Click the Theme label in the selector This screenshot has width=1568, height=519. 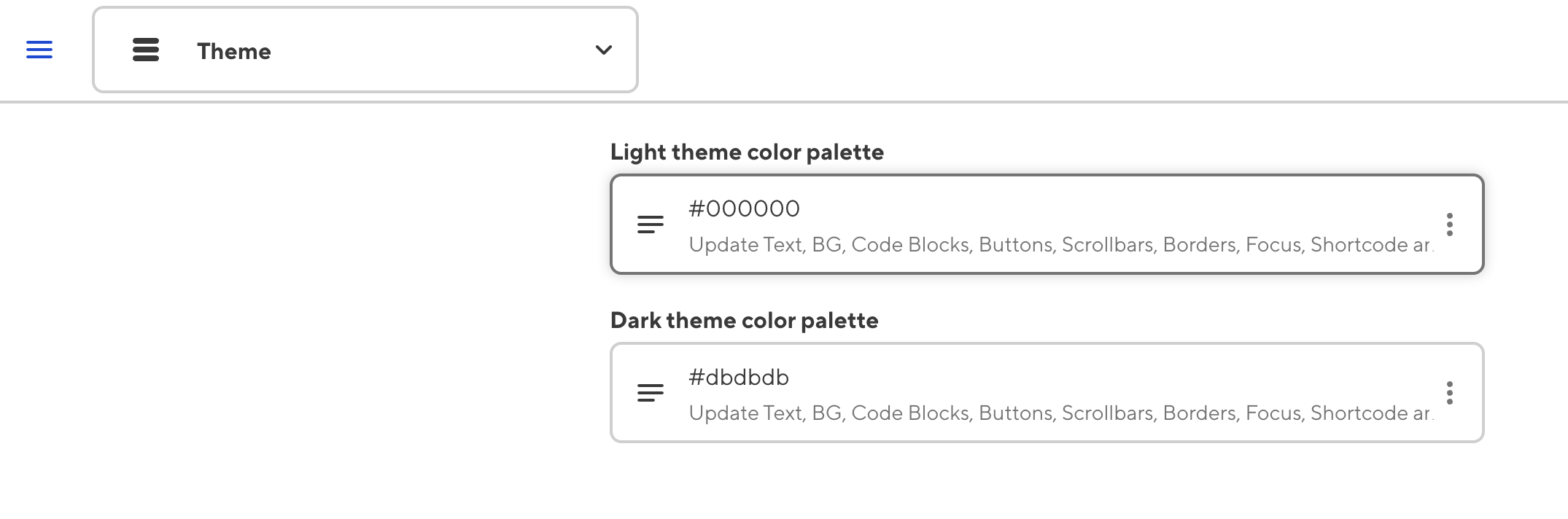click(233, 52)
